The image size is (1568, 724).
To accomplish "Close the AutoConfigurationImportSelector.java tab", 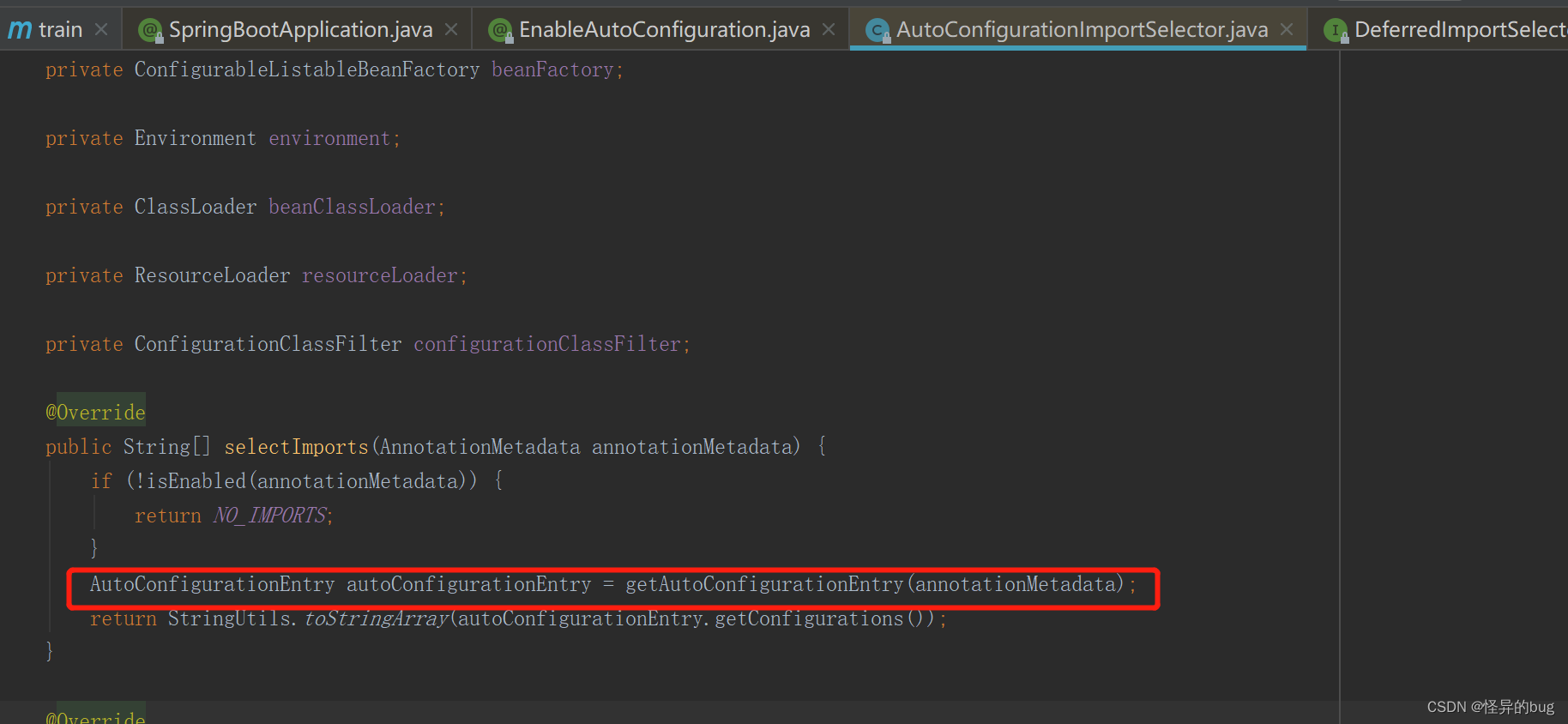I will pos(1287,30).
